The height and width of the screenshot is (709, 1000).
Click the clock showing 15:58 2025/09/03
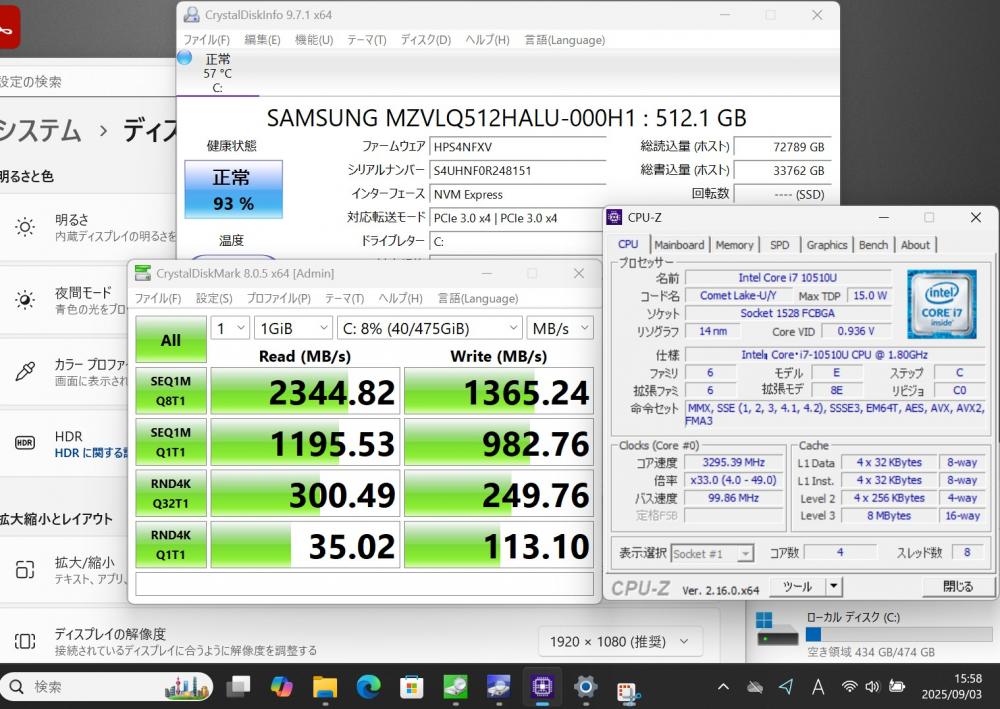pos(952,686)
